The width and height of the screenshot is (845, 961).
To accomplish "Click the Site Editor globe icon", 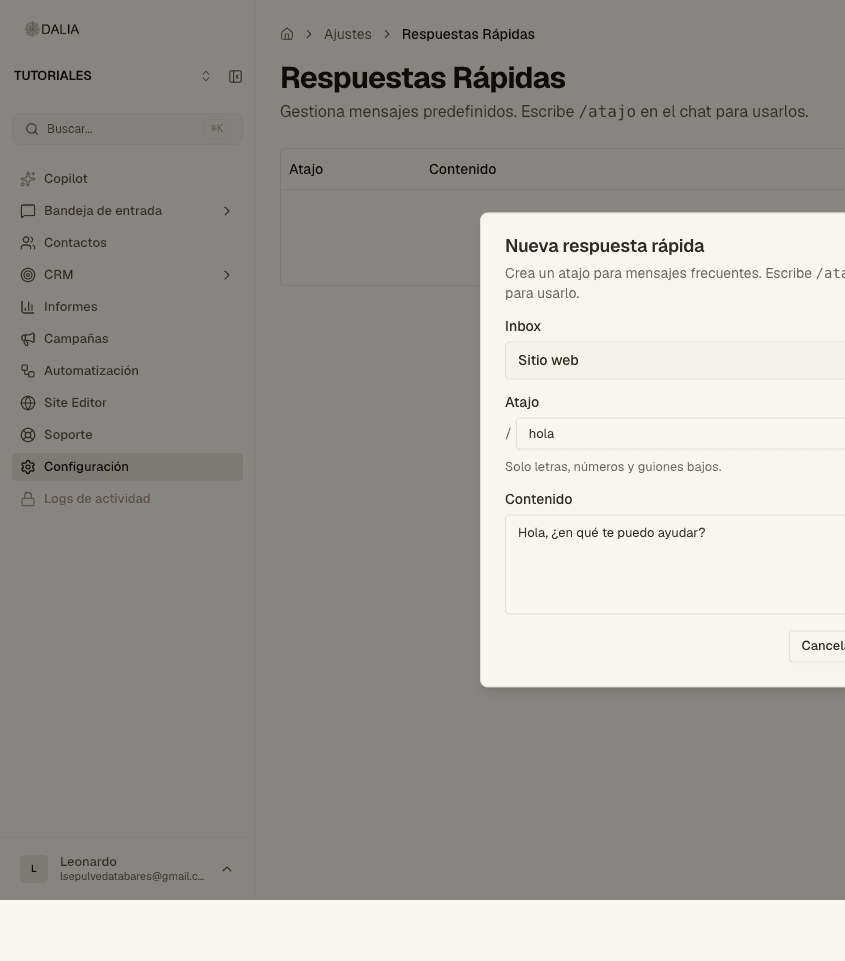I will click(28, 403).
